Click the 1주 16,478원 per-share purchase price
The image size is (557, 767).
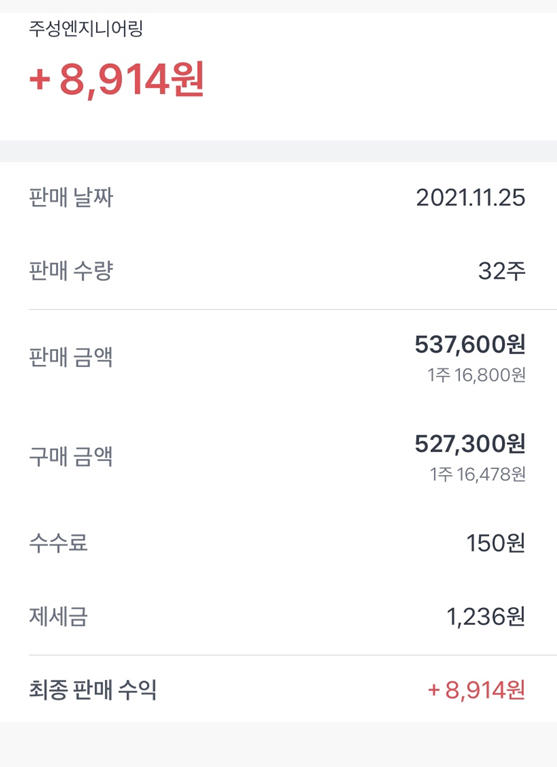tap(478, 474)
